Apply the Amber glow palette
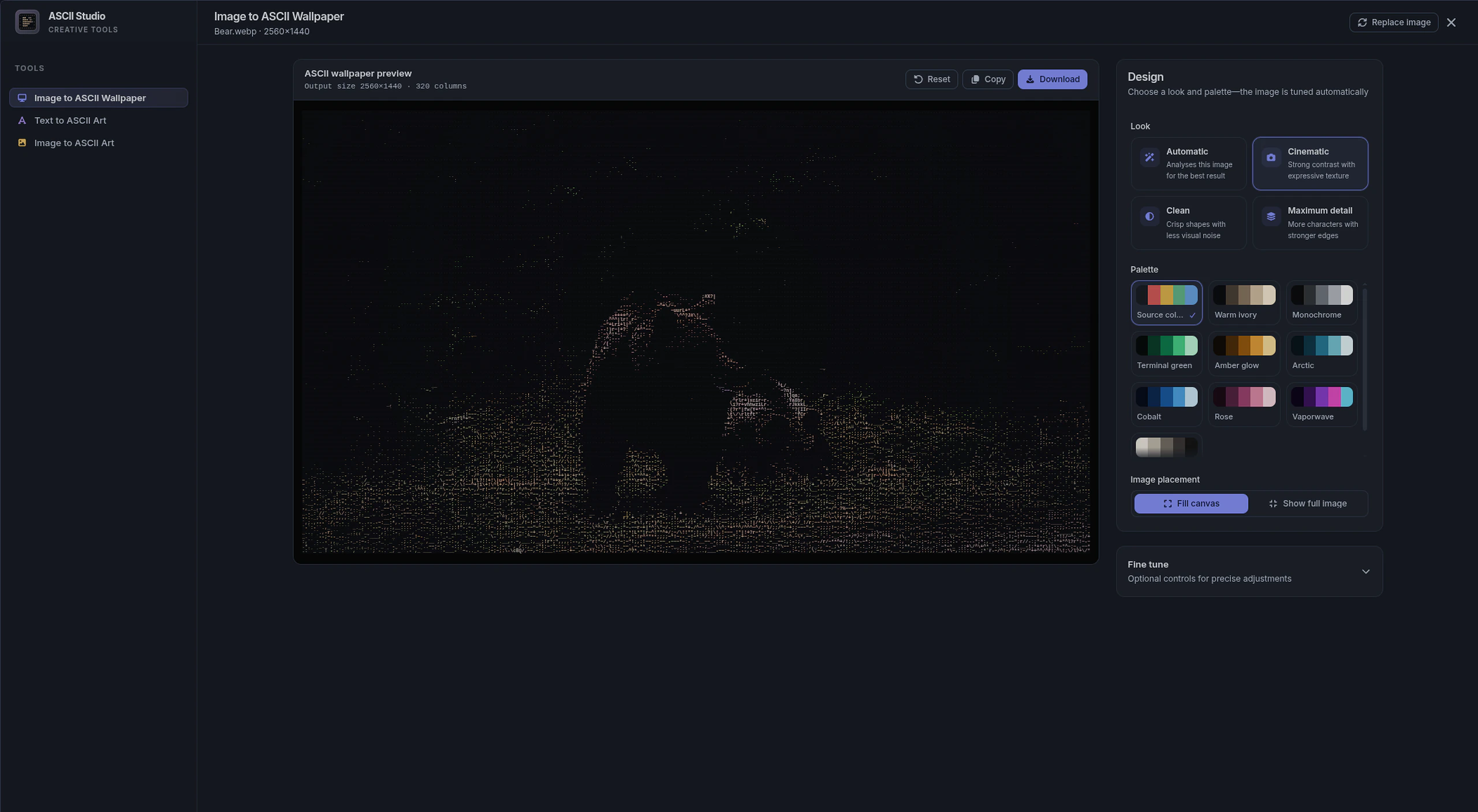 1244,353
